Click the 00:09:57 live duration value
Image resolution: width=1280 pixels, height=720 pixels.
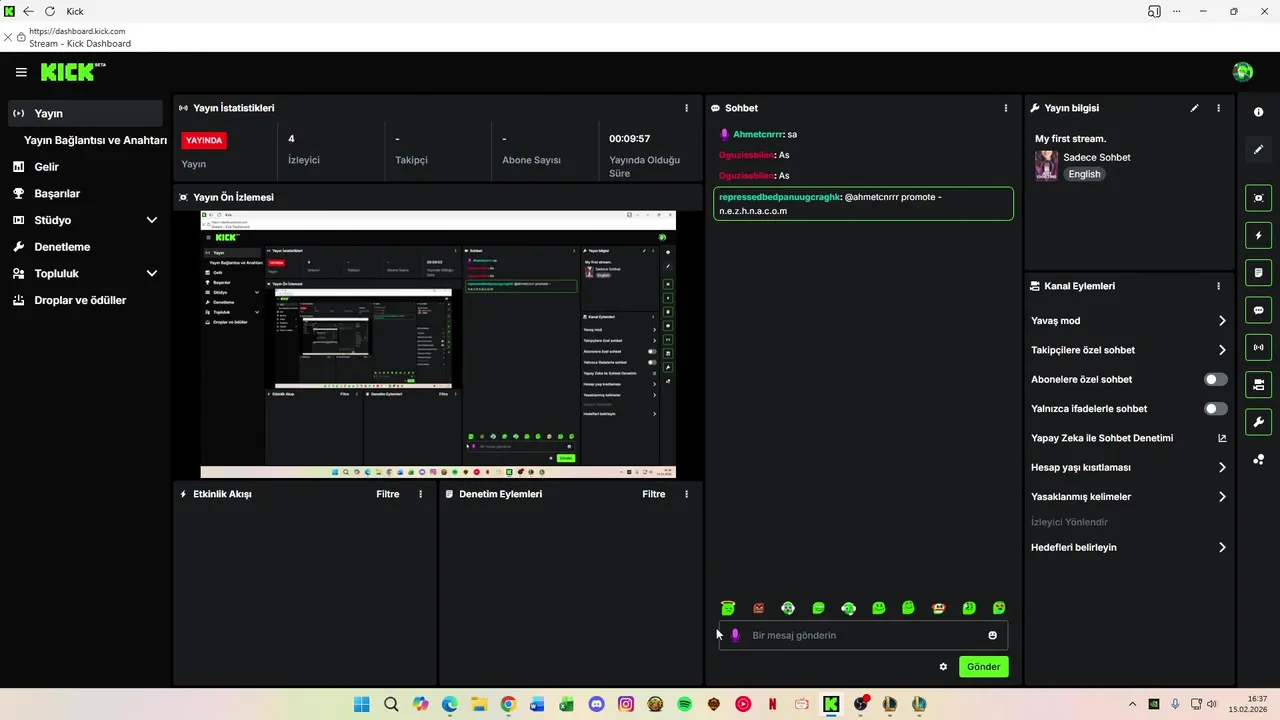[x=630, y=139]
